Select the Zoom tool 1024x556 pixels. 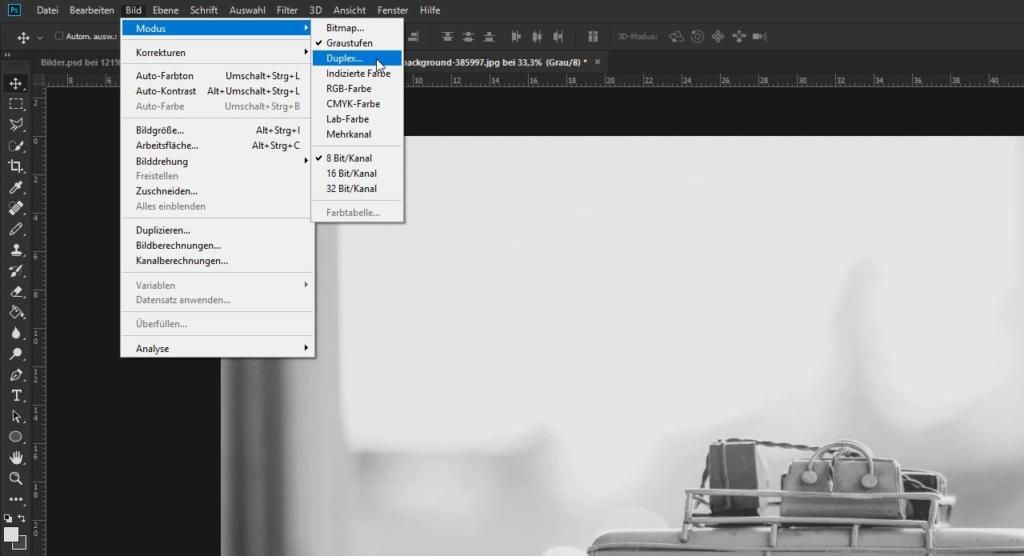pyautogui.click(x=16, y=478)
